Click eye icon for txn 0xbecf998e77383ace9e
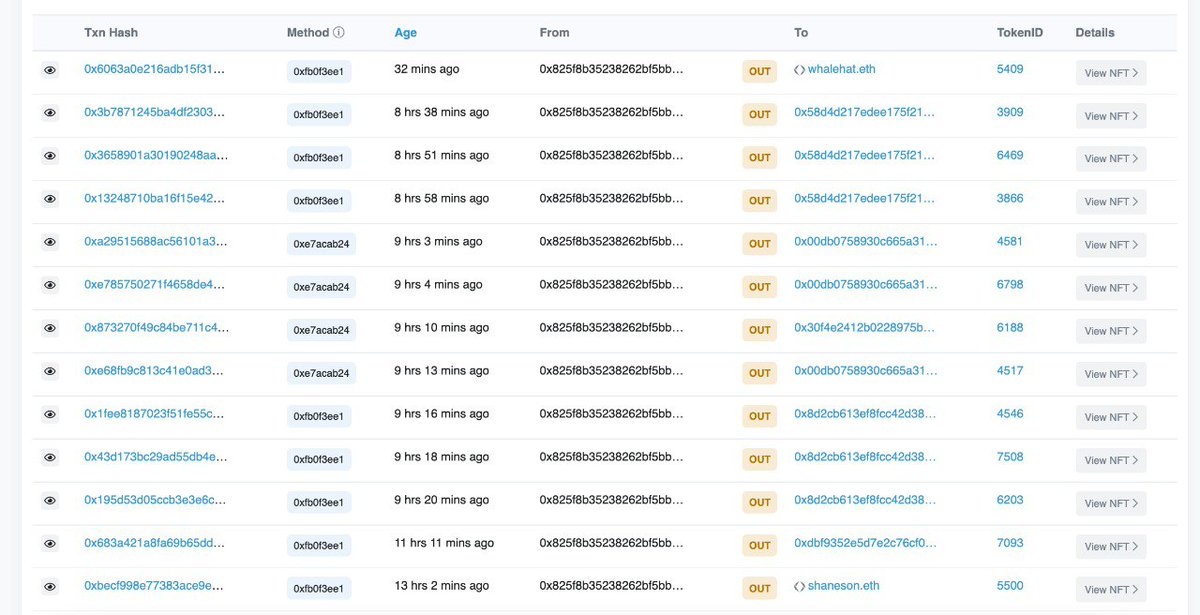 pyautogui.click(x=50, y=586)
